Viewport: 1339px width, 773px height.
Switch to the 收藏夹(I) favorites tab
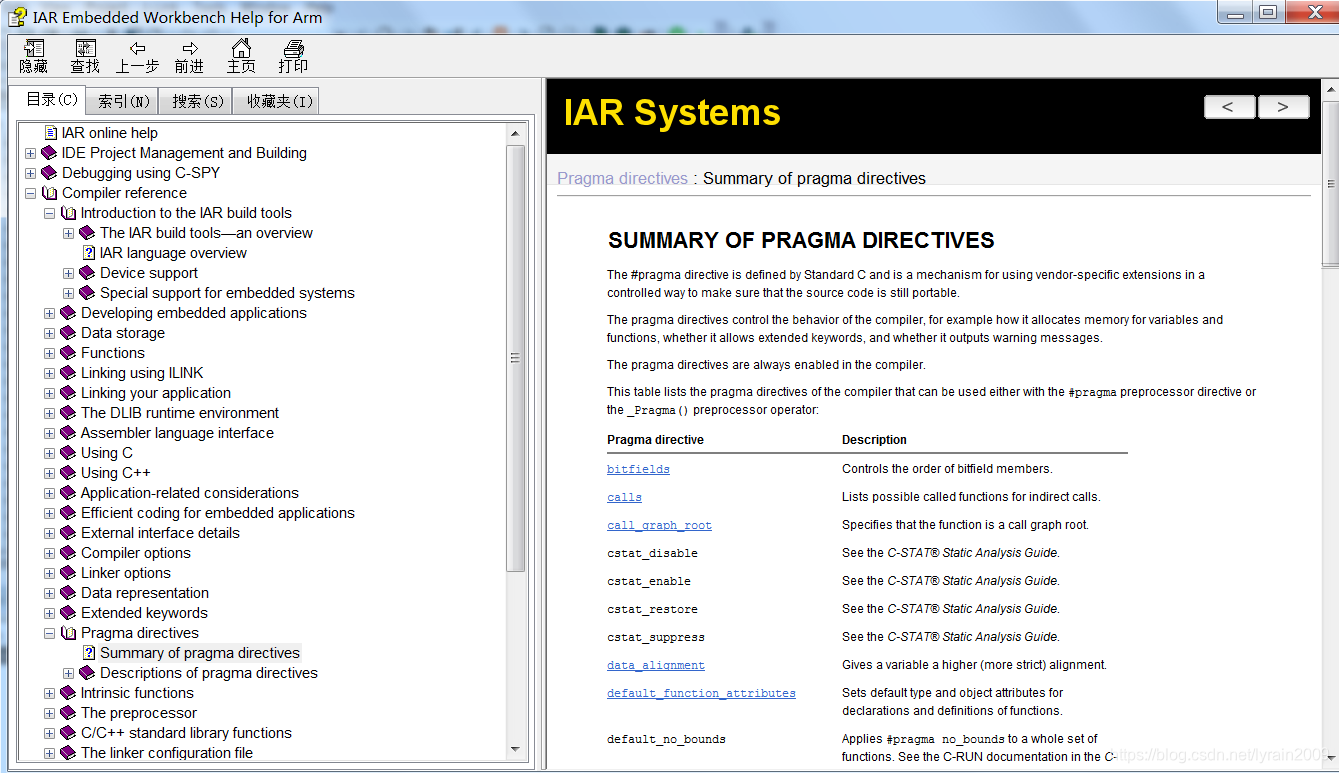click(277, 101)
